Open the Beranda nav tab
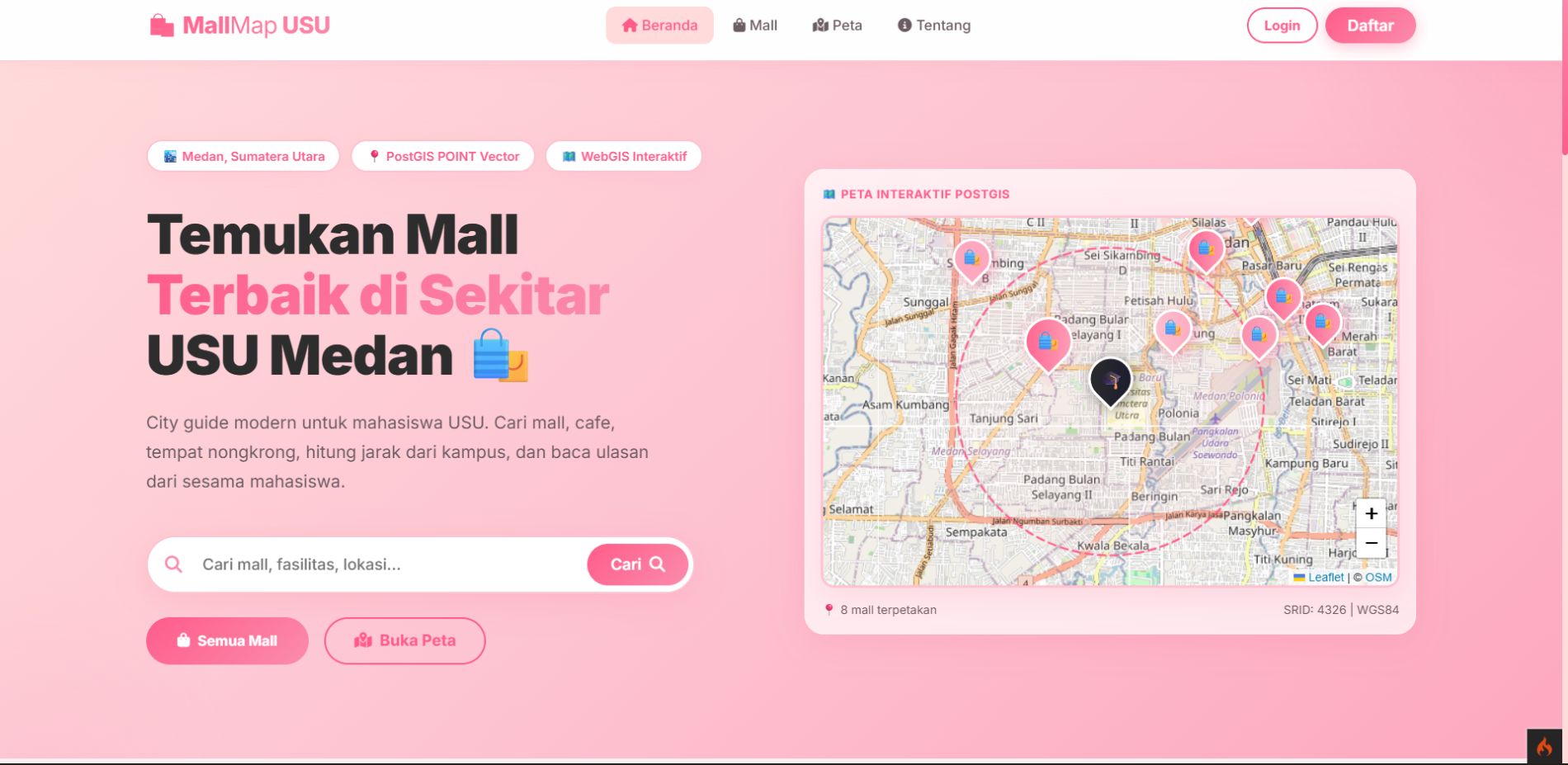1568x765 pixels. 659,26
